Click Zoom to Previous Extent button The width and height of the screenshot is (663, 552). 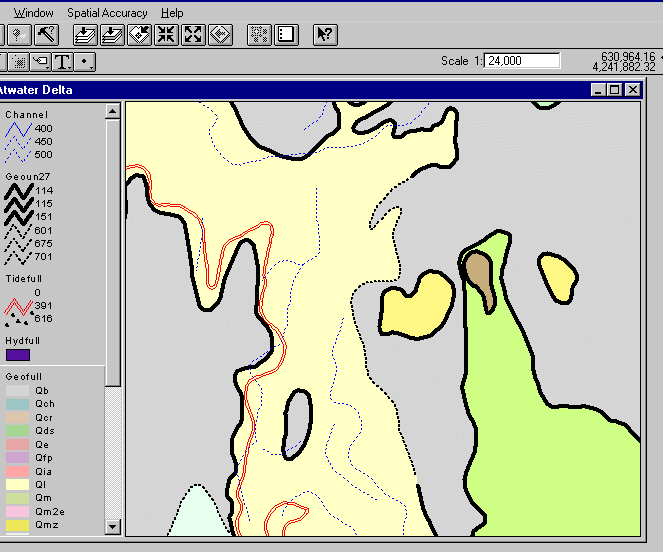pos(221,34)
